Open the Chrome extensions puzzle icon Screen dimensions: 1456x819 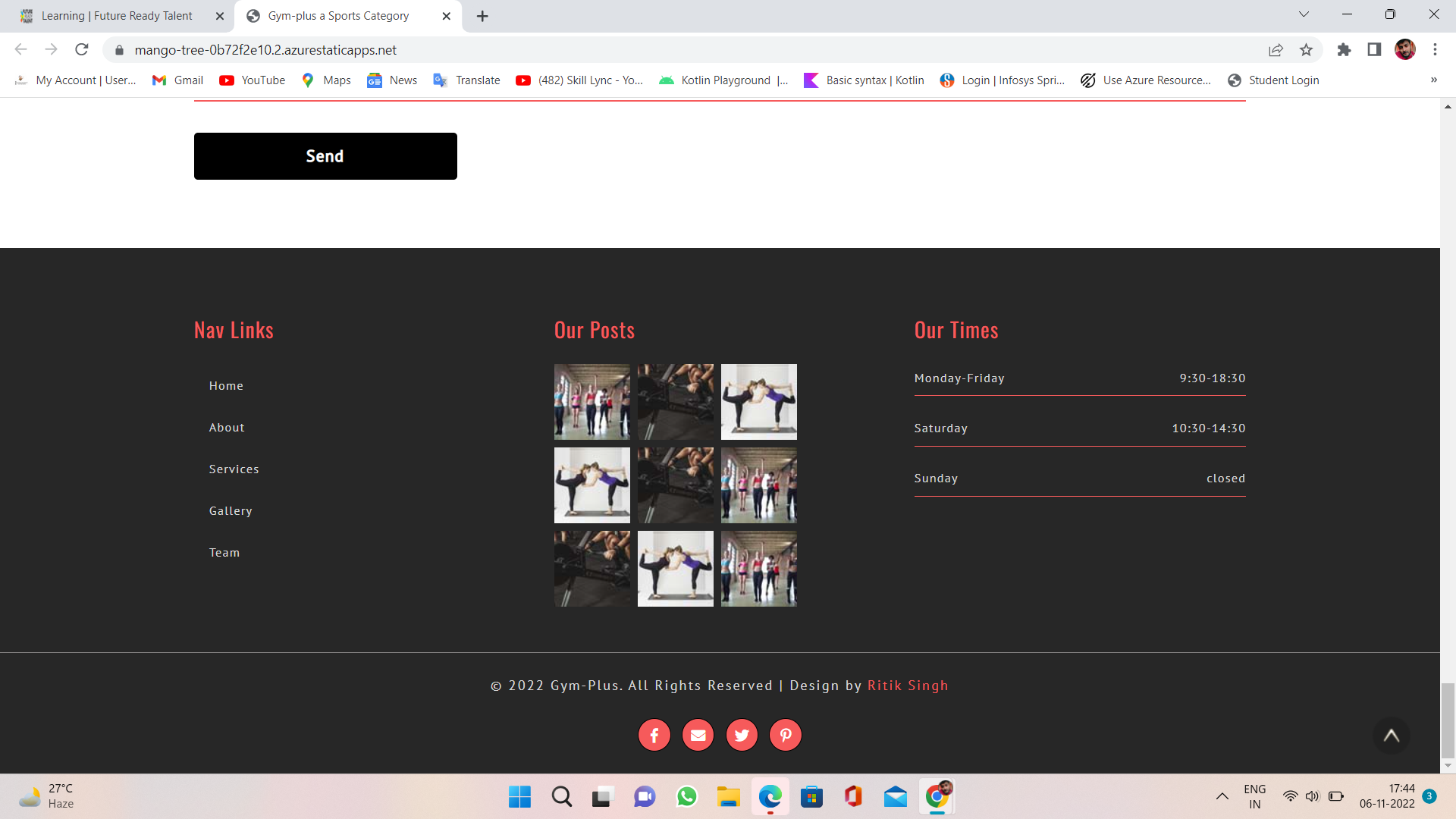[x=1344, y=50]
